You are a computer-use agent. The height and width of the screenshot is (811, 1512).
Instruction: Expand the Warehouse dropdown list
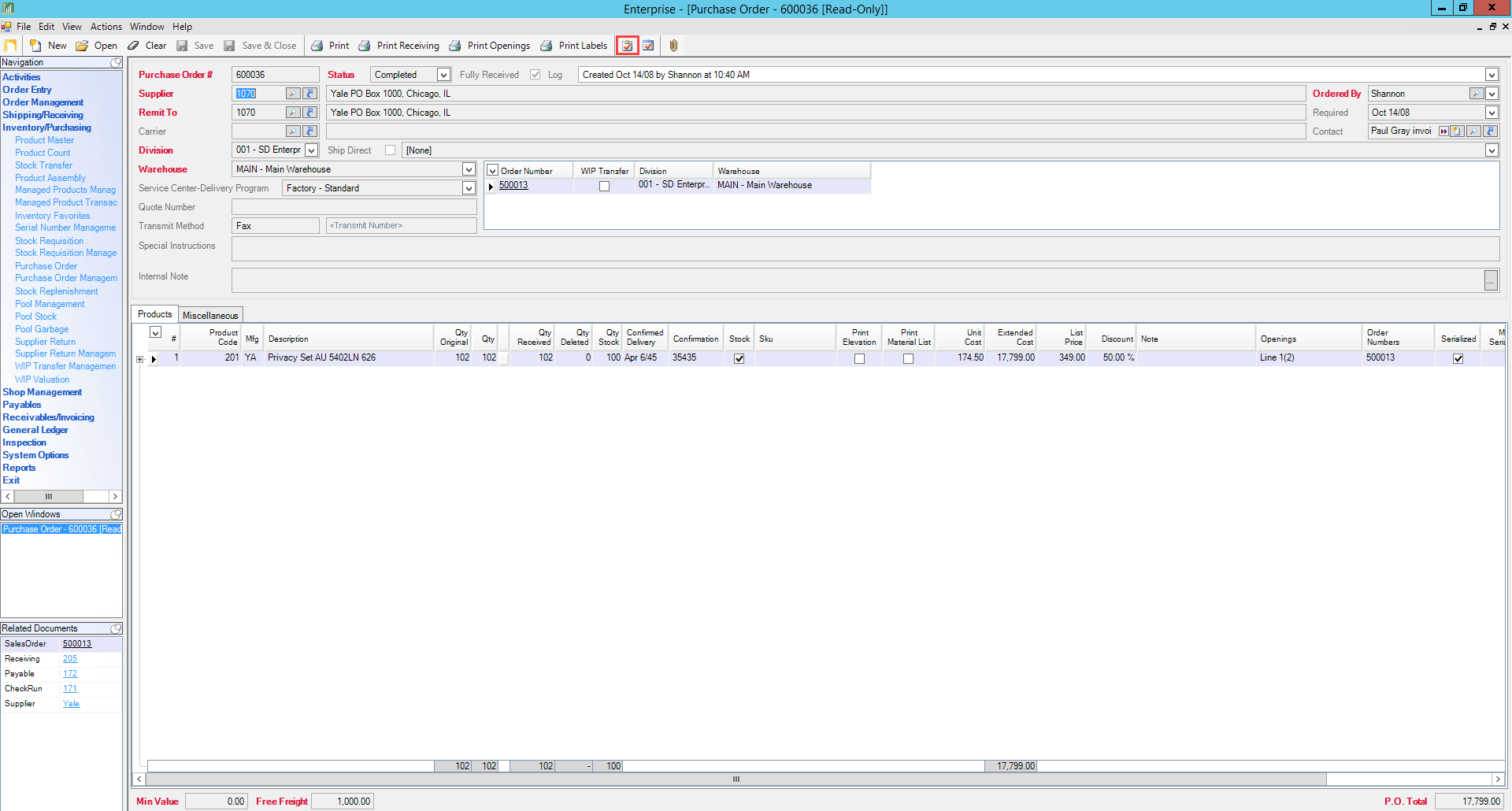tap(469, 169)
